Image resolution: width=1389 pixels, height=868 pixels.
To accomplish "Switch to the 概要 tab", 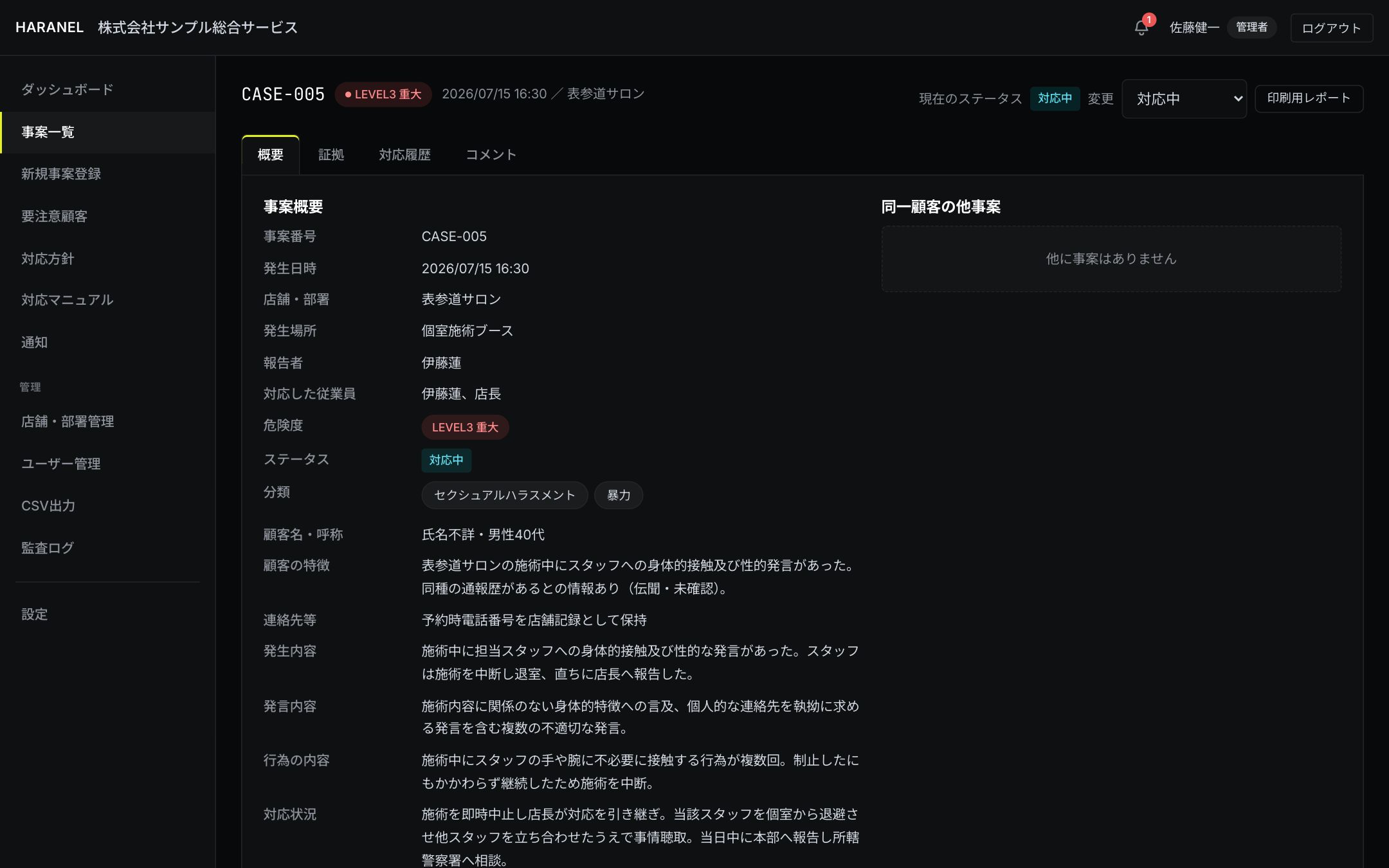I will (270, 155).
